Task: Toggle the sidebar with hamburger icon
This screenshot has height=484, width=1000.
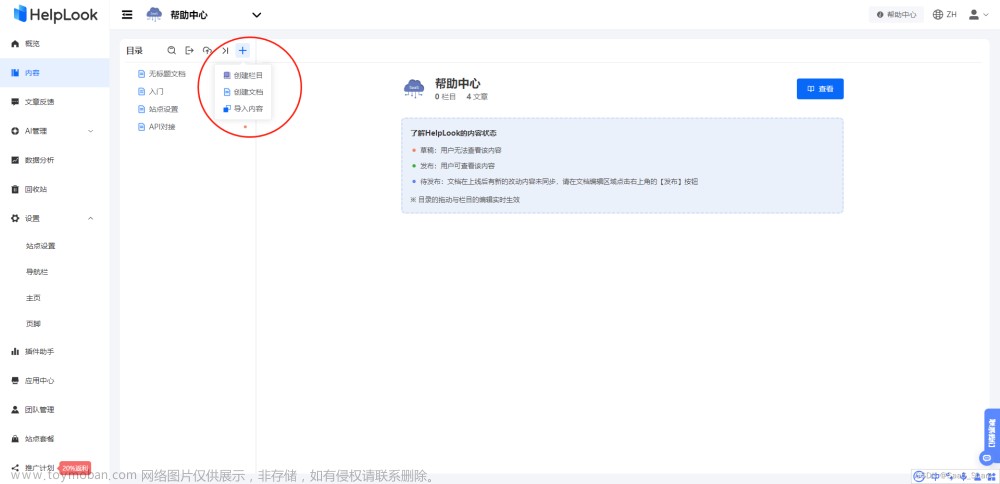Action: [128, 15]
